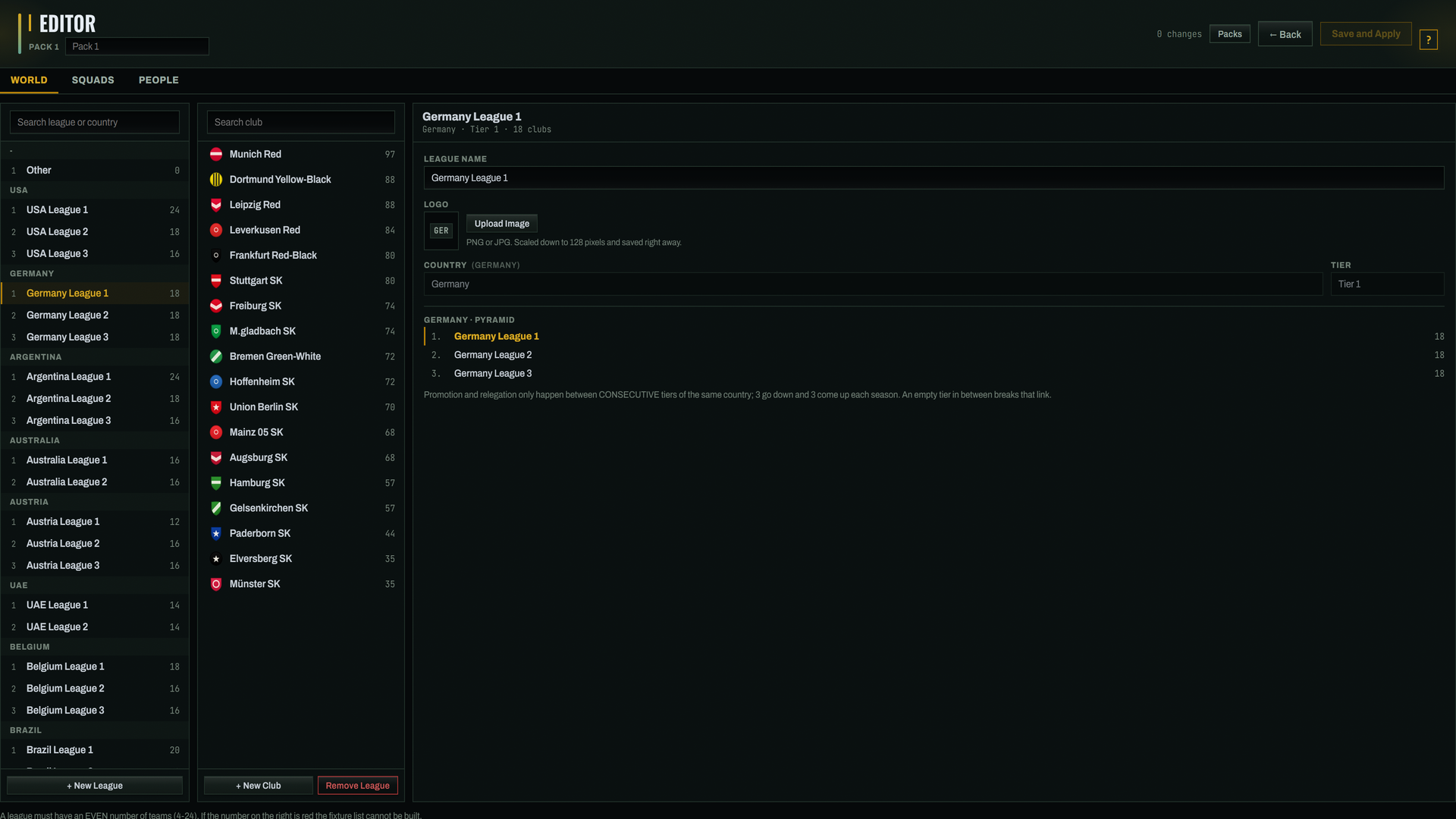Image resolution: width=1456 pixels, height=819 pixels.
Task: Edit the Pack 1 name field
Action: point(137,46)
